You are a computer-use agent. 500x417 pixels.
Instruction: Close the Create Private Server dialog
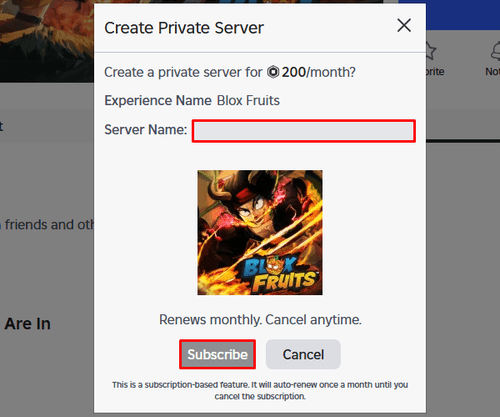404,25
